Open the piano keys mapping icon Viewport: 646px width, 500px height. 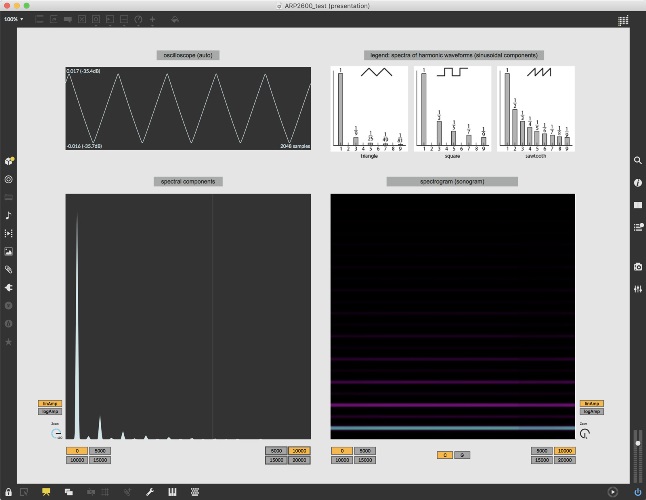point(172,492)
